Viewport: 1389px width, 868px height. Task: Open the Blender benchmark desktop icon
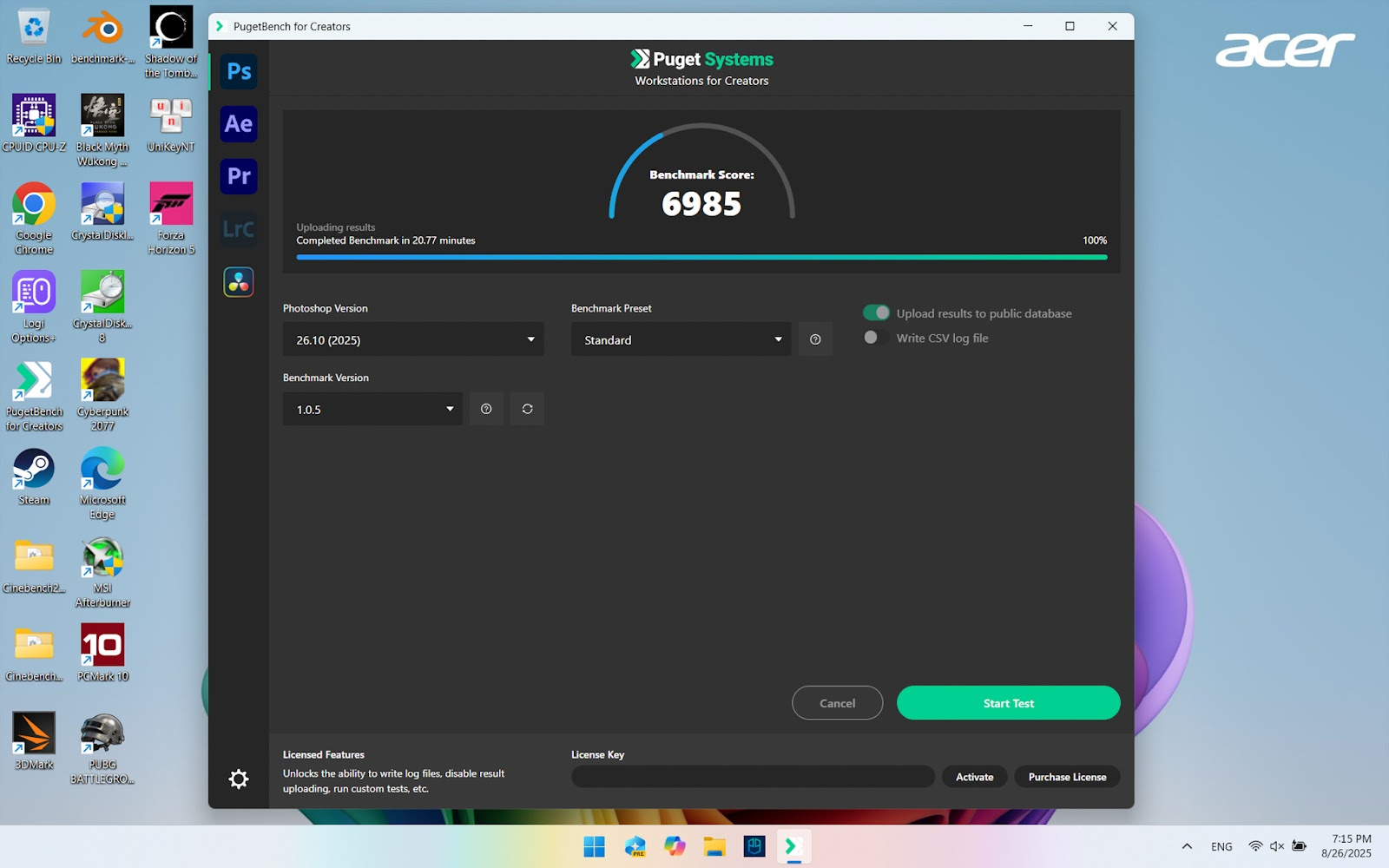click(x=102, y=37)
